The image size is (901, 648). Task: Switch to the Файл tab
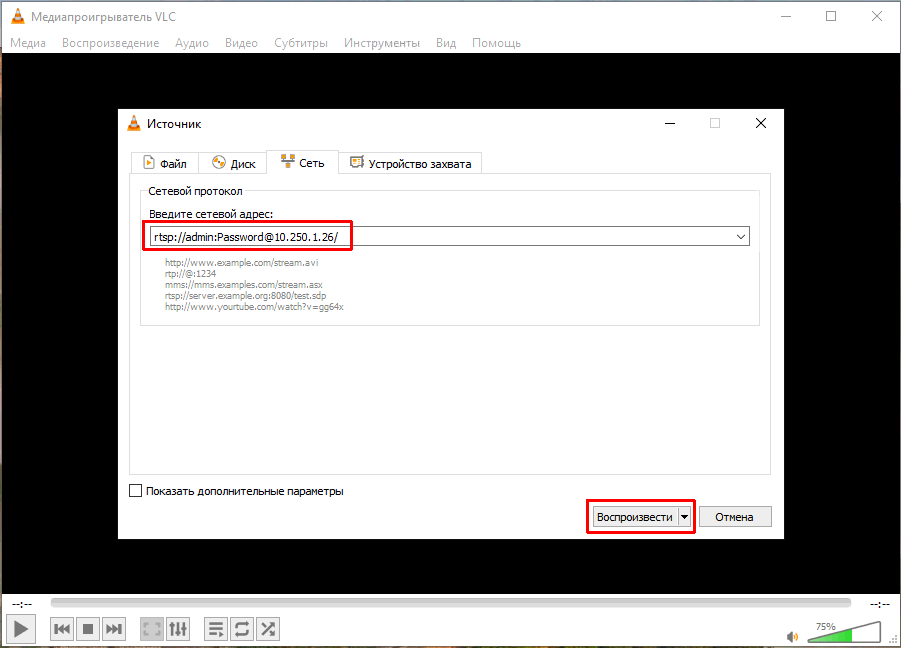tap(165, 163)
